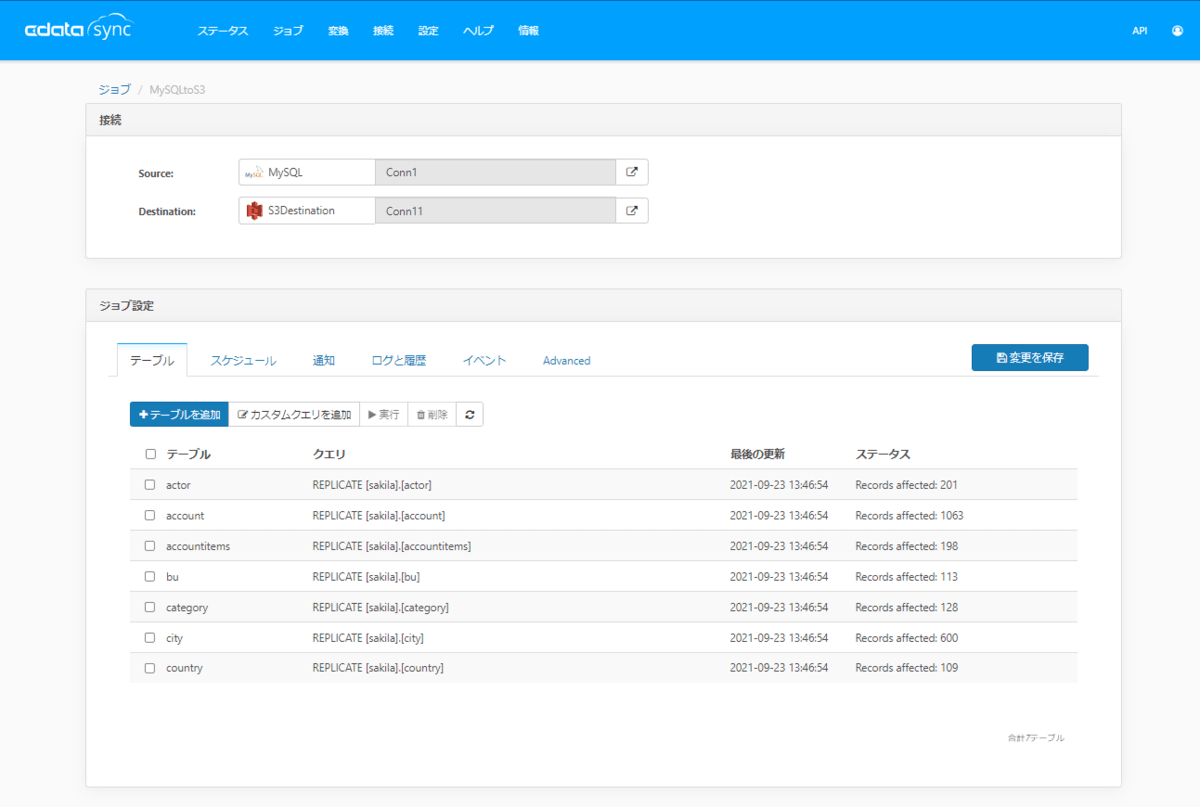
Task: Click the cdata sync logo
Action: 80,29
